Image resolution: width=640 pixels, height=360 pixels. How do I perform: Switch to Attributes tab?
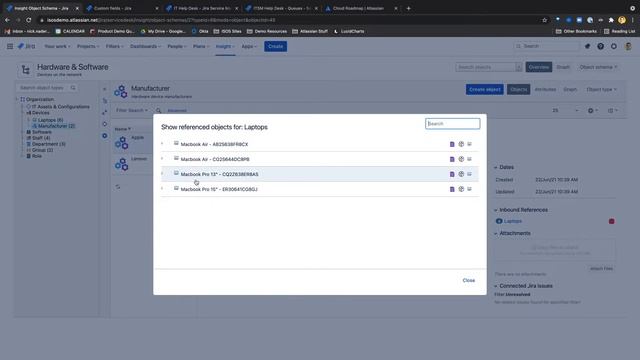click(545, 89)
